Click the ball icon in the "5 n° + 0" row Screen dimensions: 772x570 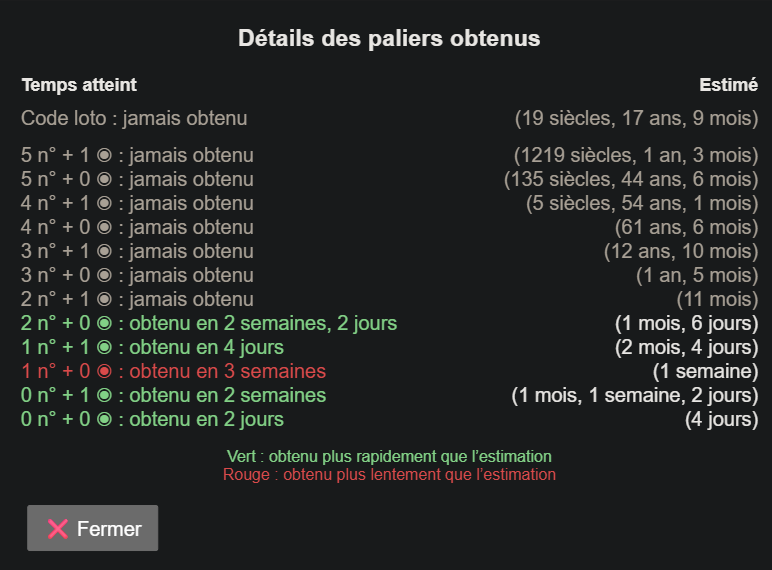(103, 180)
